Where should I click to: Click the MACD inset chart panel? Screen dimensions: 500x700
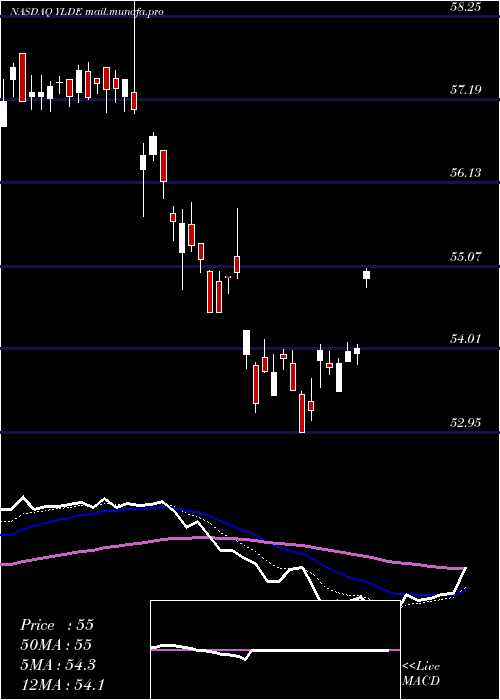pyautogui.click(x=275, y=650)
